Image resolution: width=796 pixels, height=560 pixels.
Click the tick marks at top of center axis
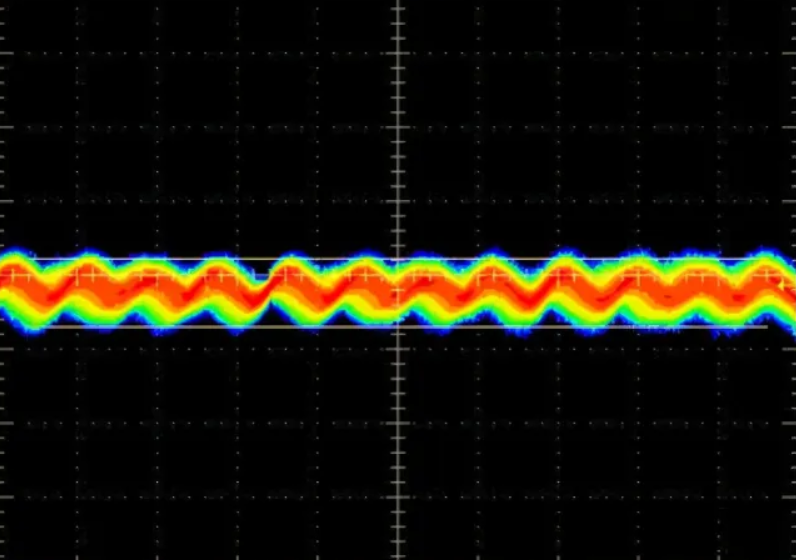pyautogui.click(x=398, y=12)
